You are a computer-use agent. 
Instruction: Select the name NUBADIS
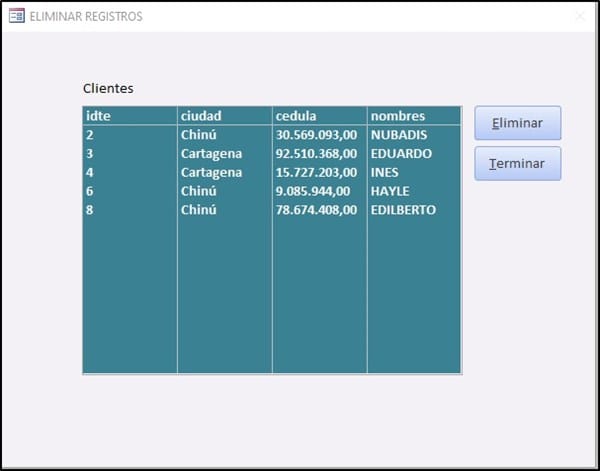pyautogui.click(x=399, y=135)
